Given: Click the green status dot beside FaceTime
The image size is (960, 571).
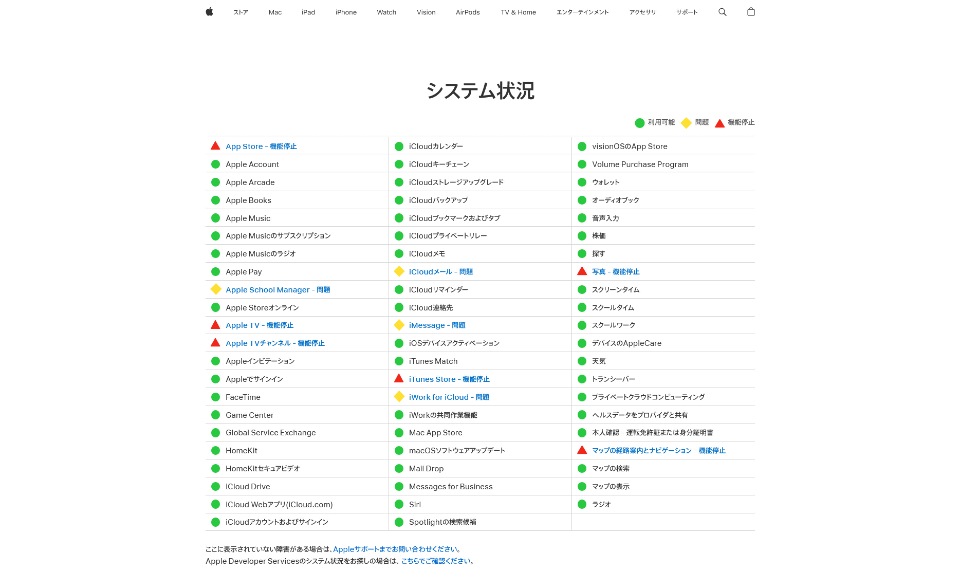Looking at the screenshot, I should coord(216,397).
